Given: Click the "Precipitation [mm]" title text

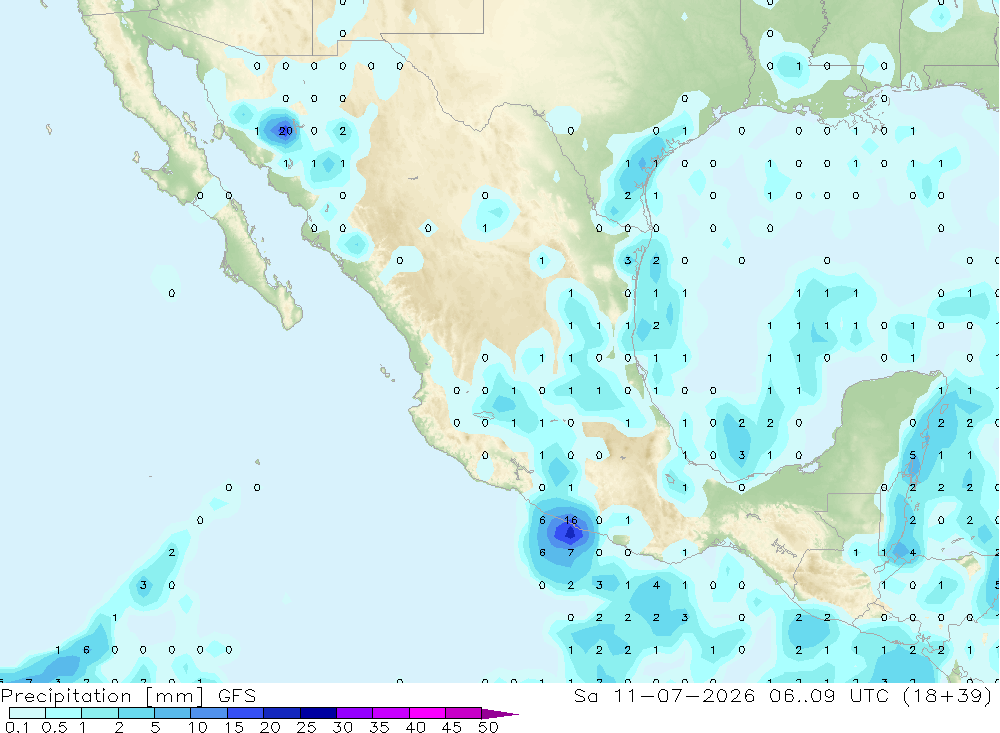Looking at the screenshot, I should tap(102, 696).
